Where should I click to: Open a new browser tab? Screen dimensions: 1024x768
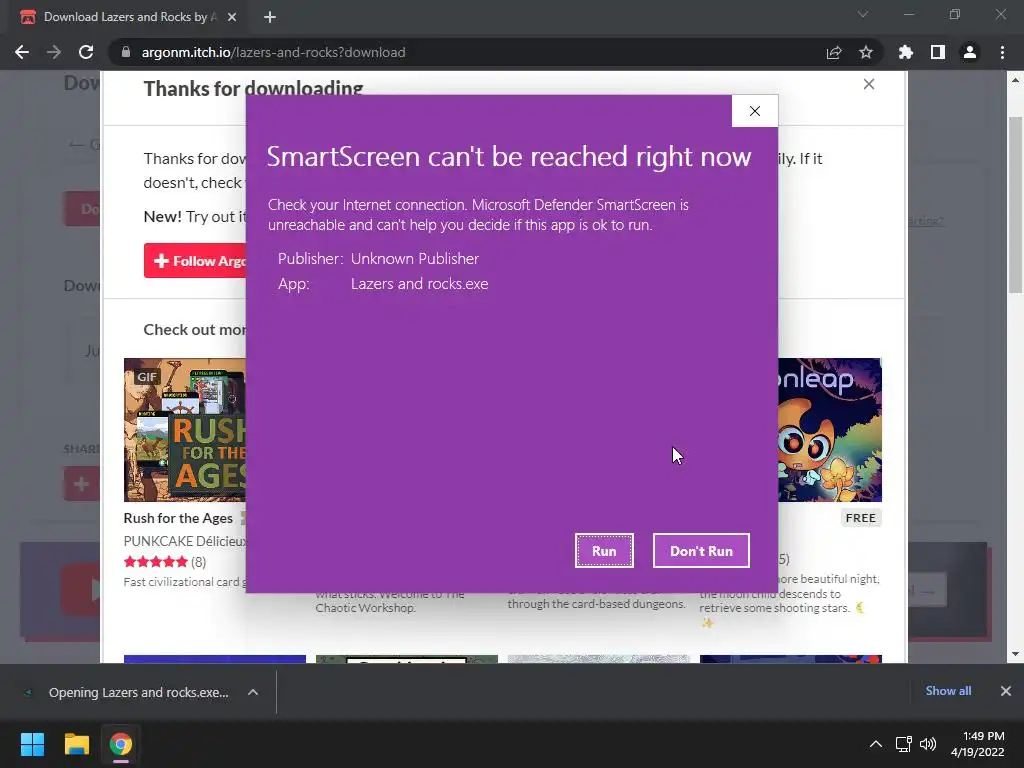click(270, 17)
